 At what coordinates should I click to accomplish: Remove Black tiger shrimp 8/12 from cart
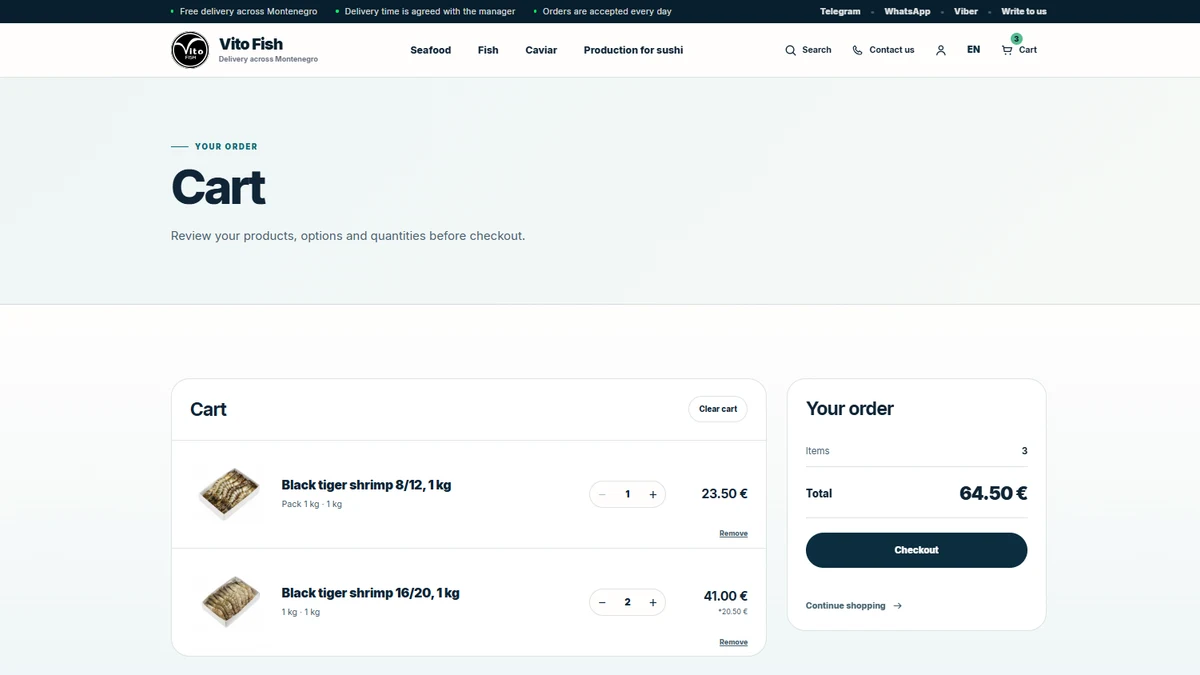pos(734,534)
